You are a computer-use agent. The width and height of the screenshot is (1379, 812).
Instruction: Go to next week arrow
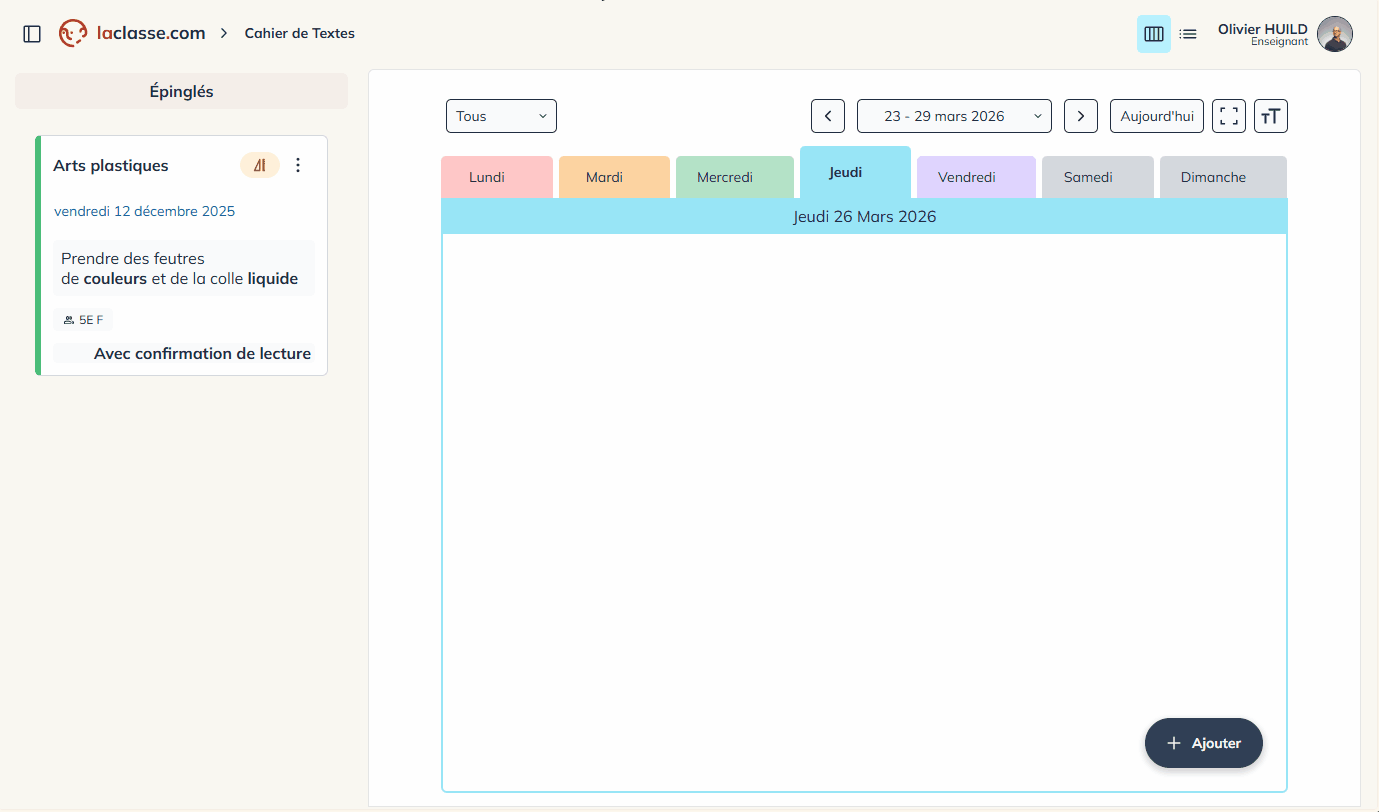pos(1080,116)
